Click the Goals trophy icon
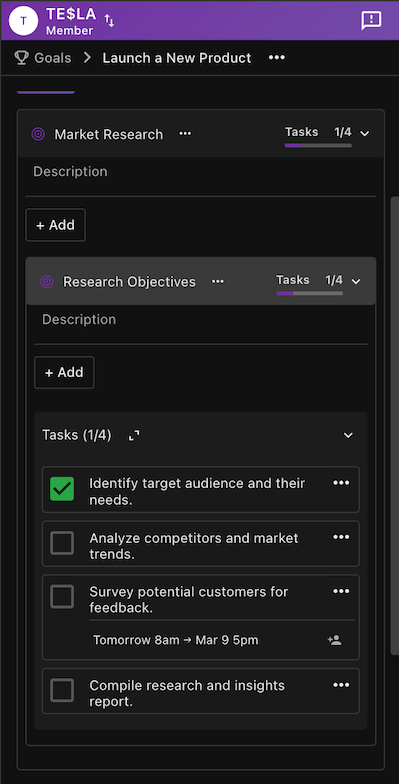Image resolution: width=399 pixels, height=784 pixels. click(x=22, y=58)
